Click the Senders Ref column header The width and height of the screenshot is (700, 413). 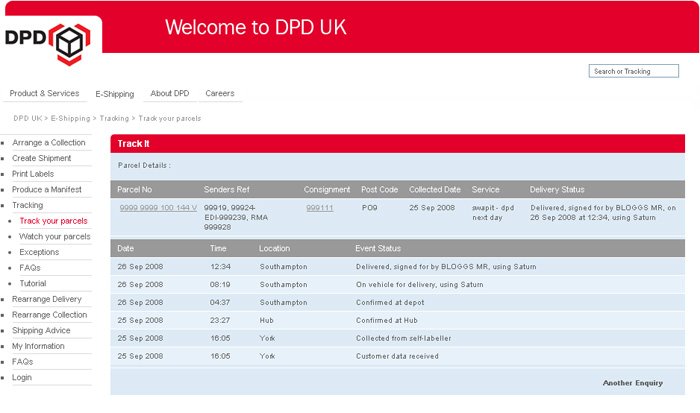tap(226, 190)
